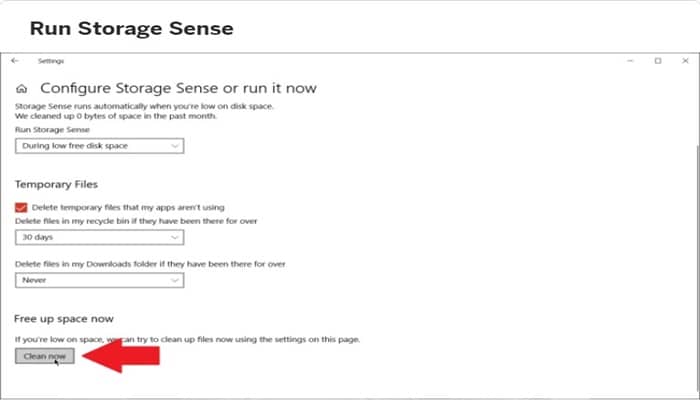Open the Run Storage Sense dropdown

(100, 146)
